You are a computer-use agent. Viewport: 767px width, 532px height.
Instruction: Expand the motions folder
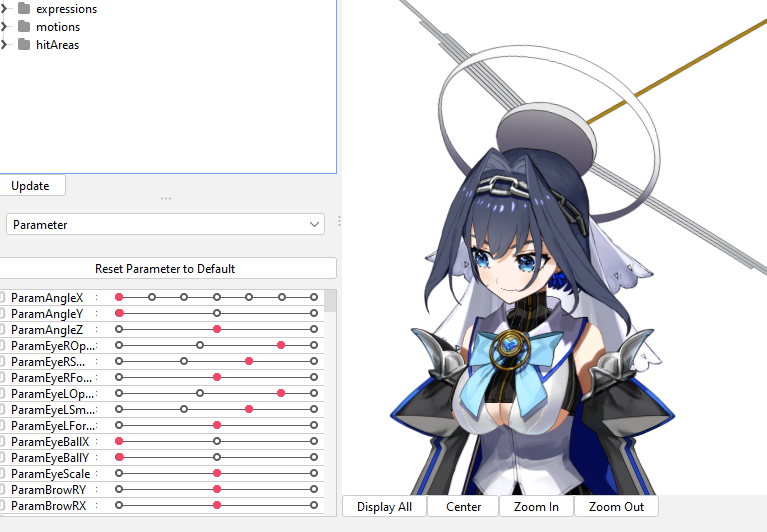[4, 26]
